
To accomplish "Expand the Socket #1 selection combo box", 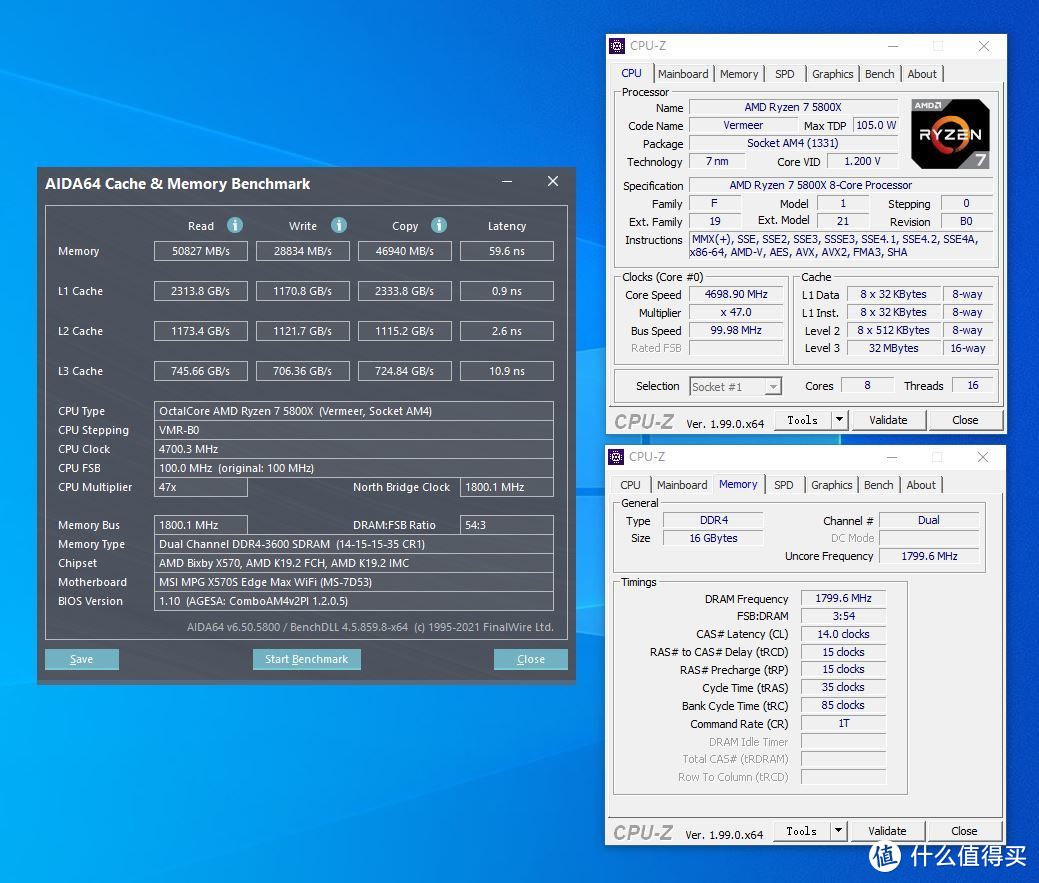I will coord(736,386).
